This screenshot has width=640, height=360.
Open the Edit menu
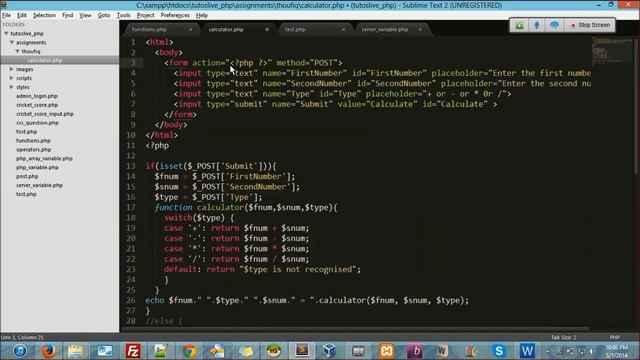[22, 15]
